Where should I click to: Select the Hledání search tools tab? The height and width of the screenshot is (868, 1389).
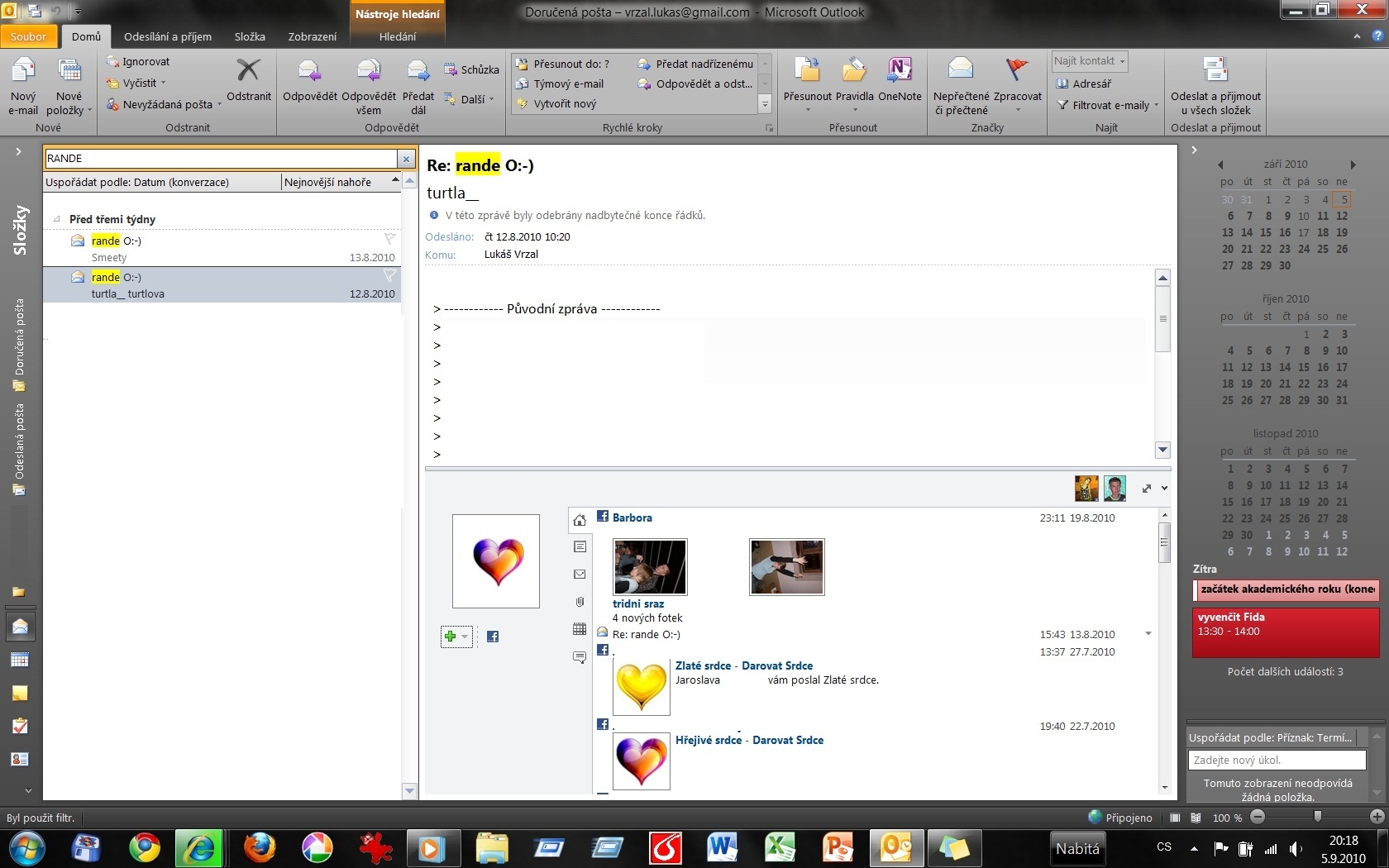[398, 36]
